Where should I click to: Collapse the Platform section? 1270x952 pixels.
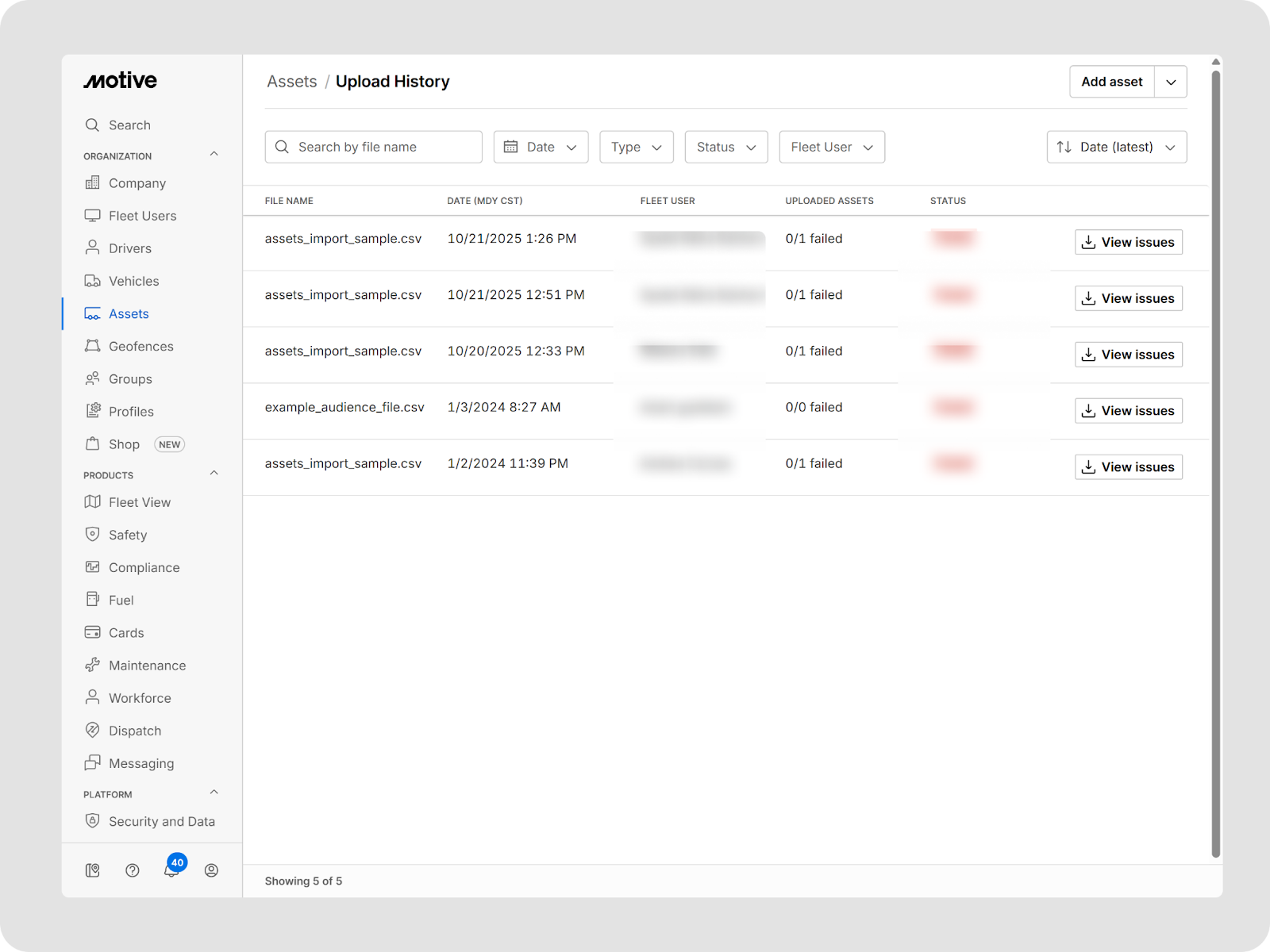point(214,793)
